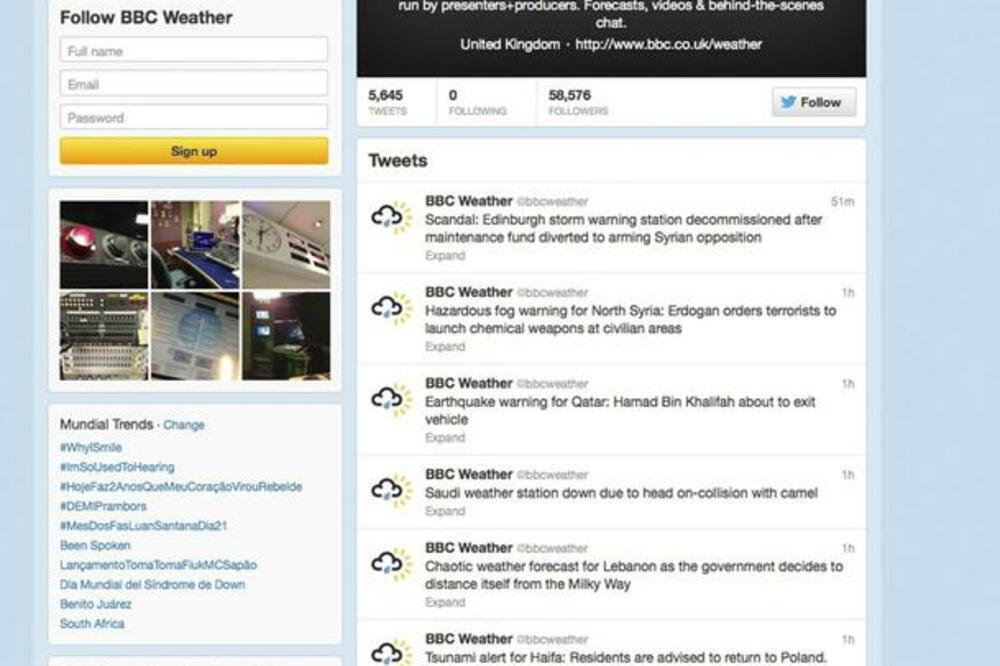Click the Sign up button

coord(194,151)
